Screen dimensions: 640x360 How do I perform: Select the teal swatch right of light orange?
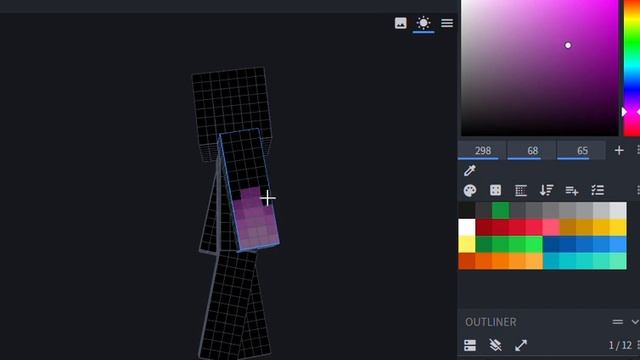(551, 261)
